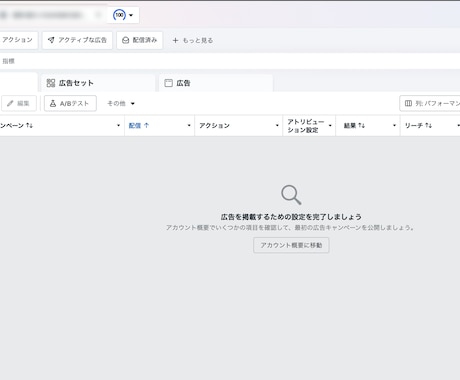Select the アクティブな広告 filter
Screen dimensions: 460x380
pos(77,40)
